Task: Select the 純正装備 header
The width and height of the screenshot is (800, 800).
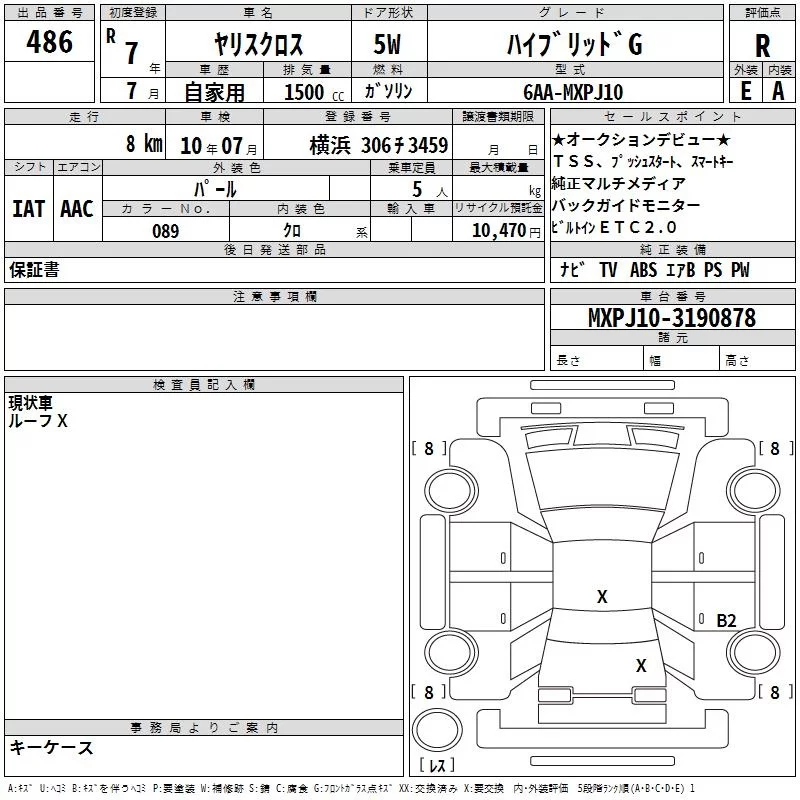Action: point(672,249)
